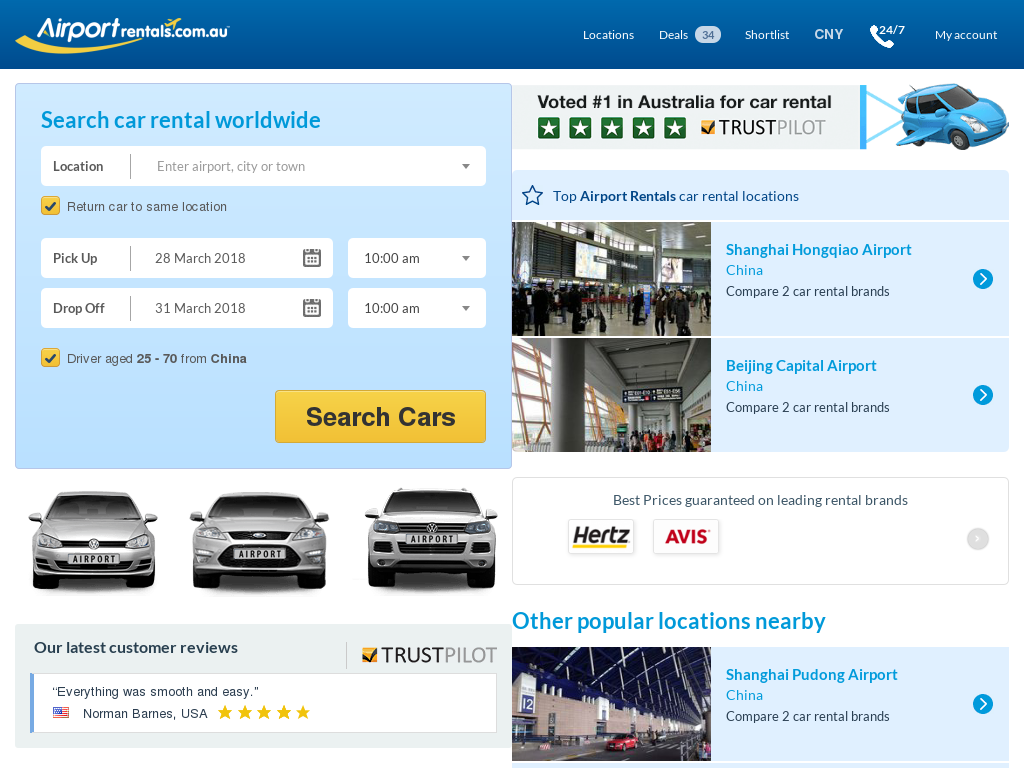Click the arrow icon for Shanghai Hongqiao Airport
The height and width of the screenshot is (768, 1024).
982,279
